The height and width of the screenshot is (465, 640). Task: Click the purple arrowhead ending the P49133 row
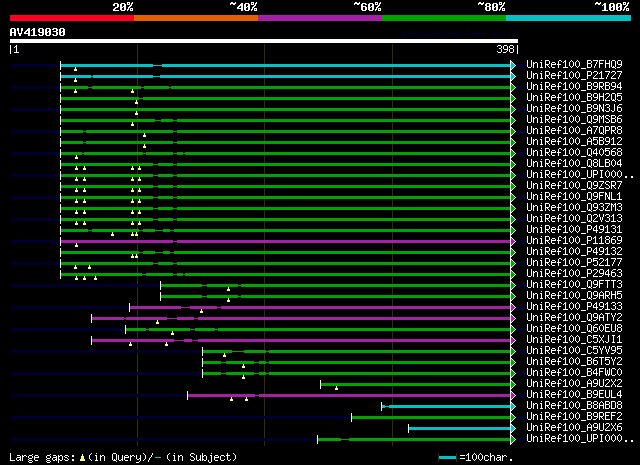point(513,308)
